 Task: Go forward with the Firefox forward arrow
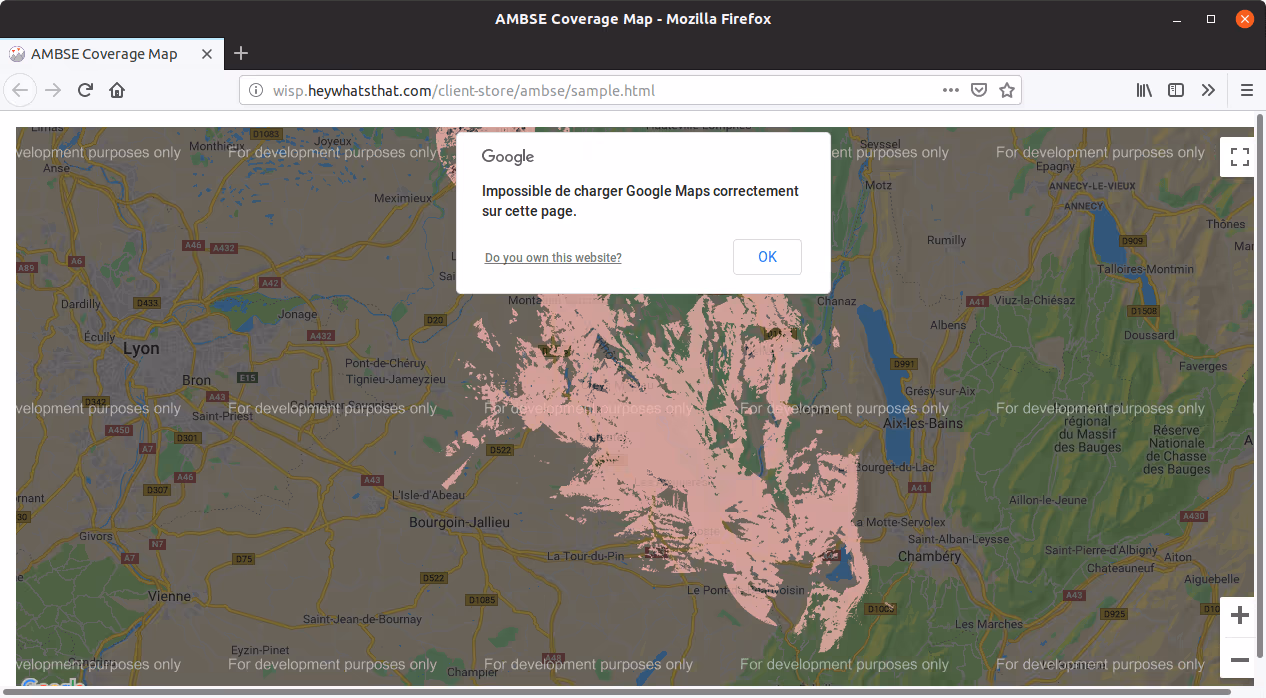[x=54, y=90]
